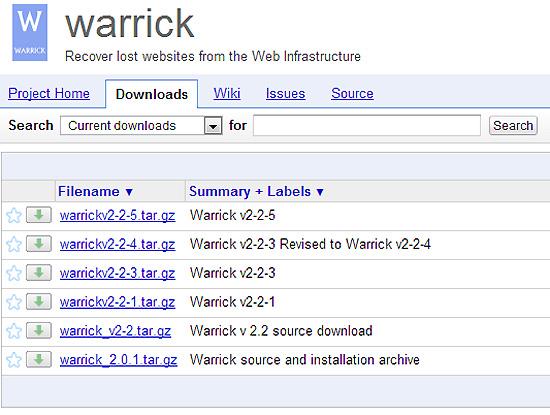Select the Downloads tab
This screenshot has width=550, height=415.
pos(152,94)
